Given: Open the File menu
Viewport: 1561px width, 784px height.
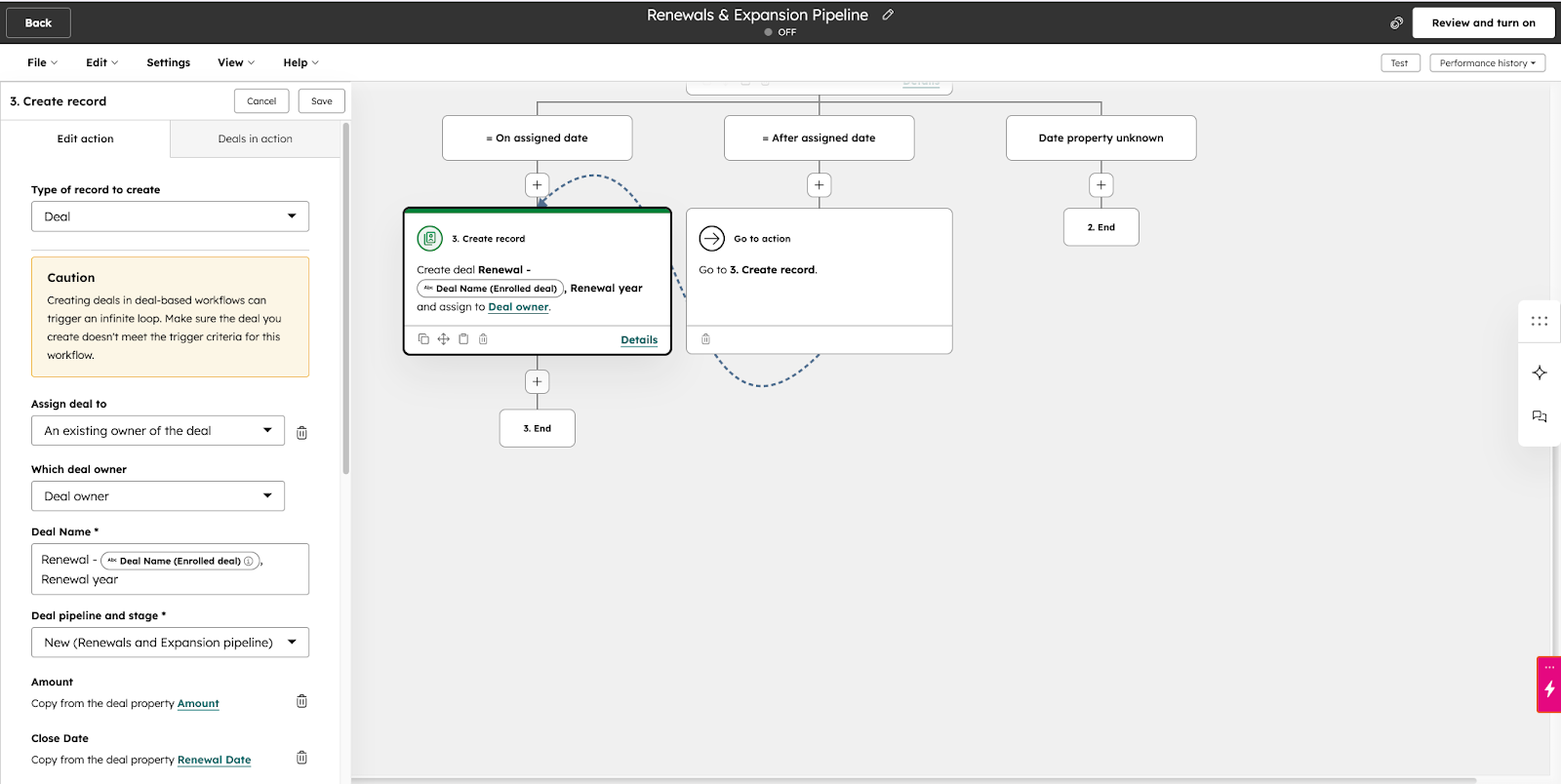Looking at the screenshot, I should click(42, 62).
